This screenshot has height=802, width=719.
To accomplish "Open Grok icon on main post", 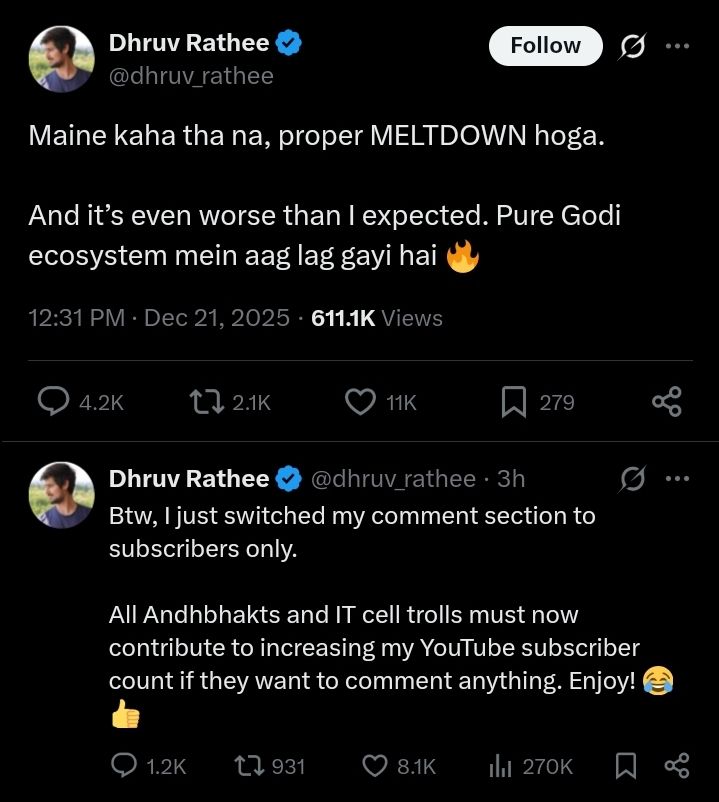I will click(632, 46).
